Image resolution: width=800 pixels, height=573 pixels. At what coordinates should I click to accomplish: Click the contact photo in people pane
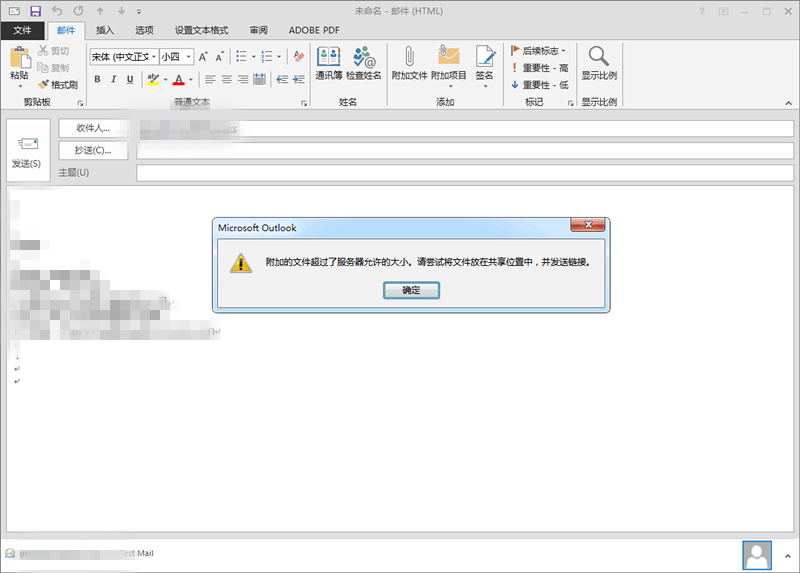757,555
